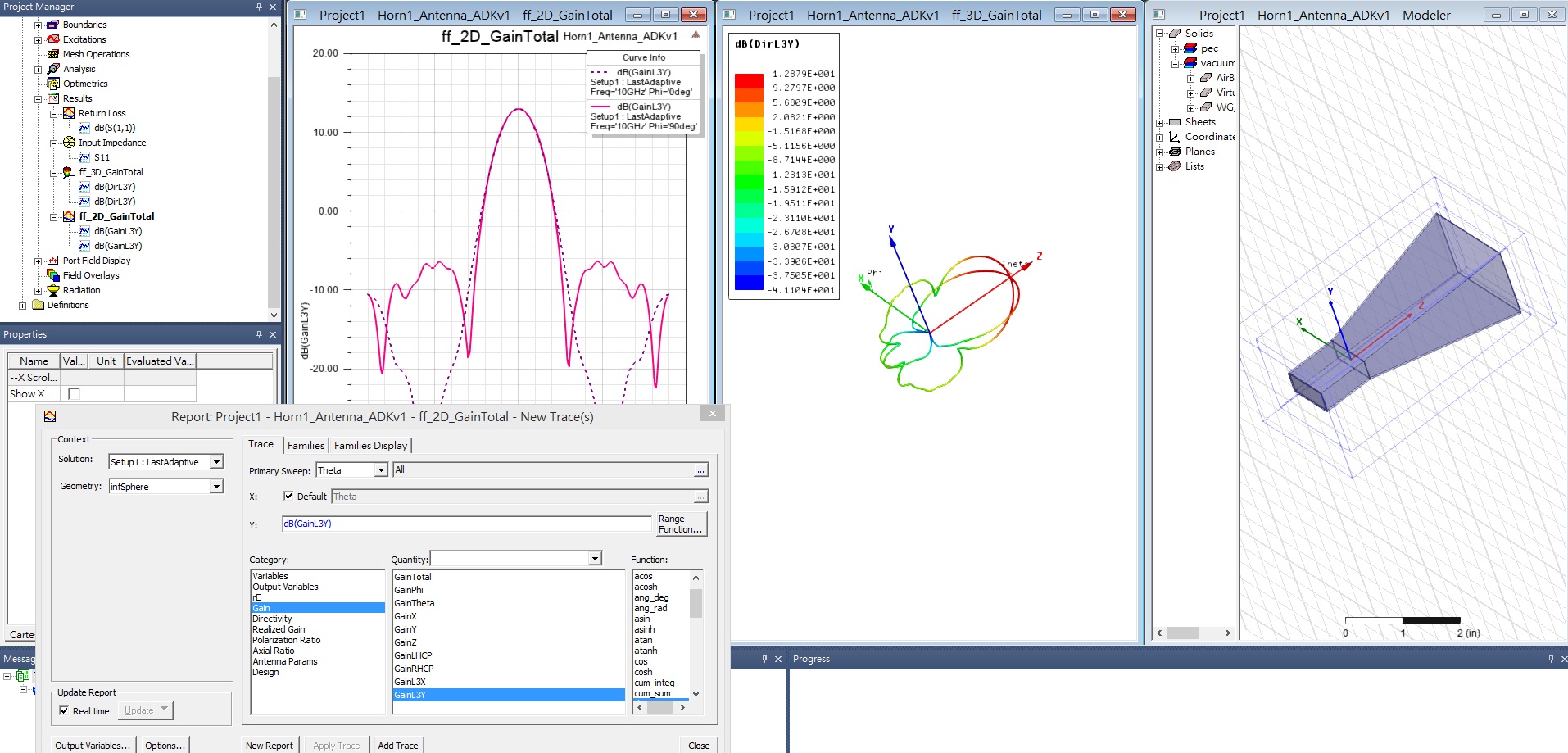The width and height of the screenshot is (1568, 753).
Task: Switch to the Families Display tab
Action: coord(370,446)
